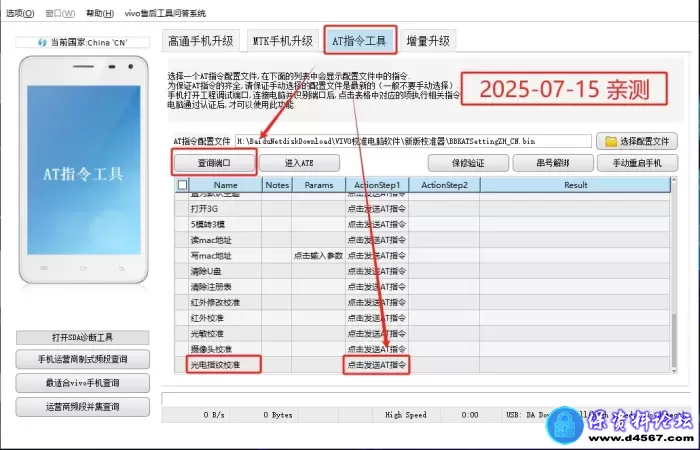
Task: Click the 查询端口 button
Action: pos(214,163)
